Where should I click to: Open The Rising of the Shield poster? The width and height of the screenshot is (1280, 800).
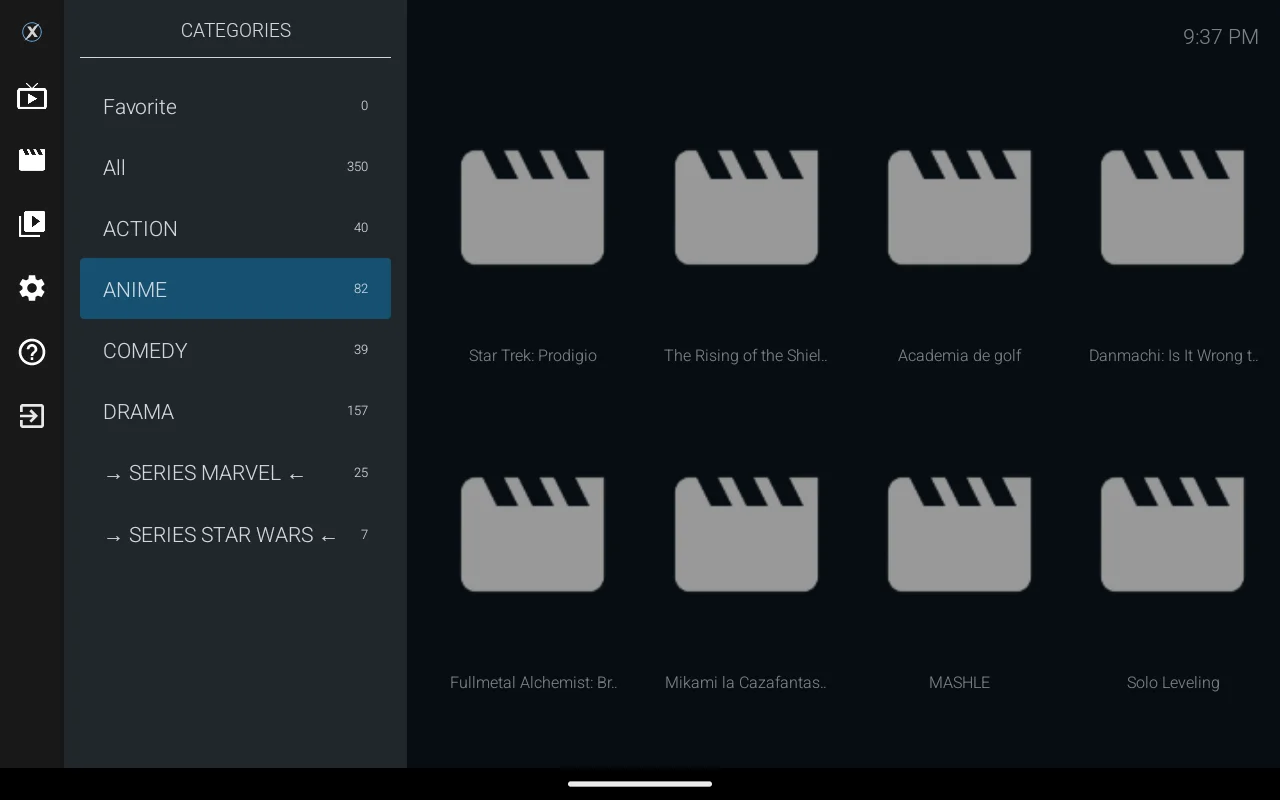746,207
